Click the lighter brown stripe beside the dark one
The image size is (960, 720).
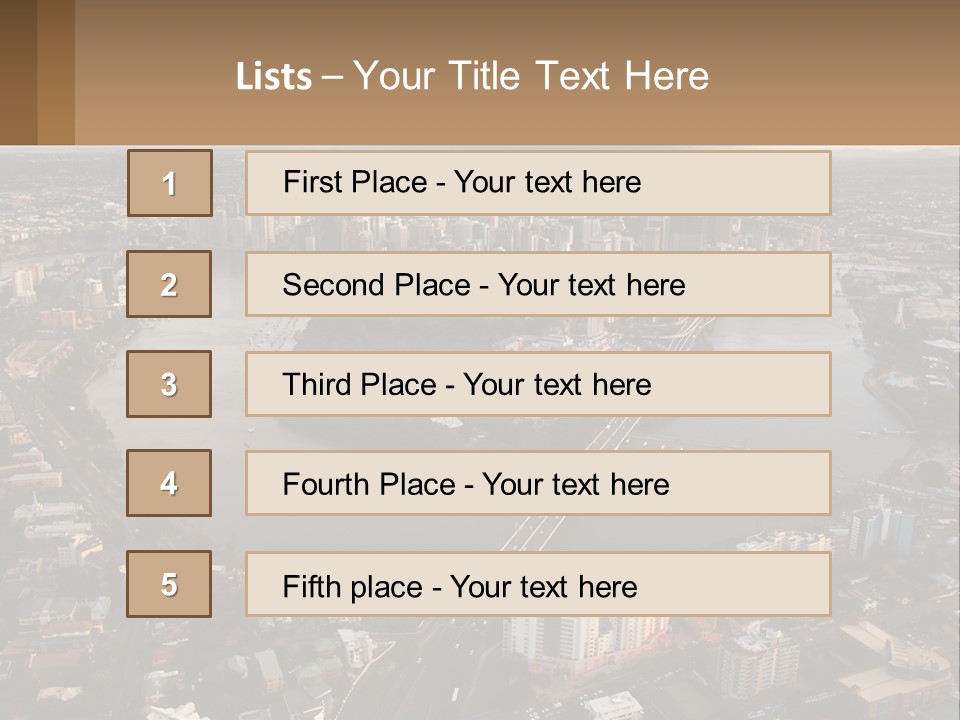pos(56,72)
